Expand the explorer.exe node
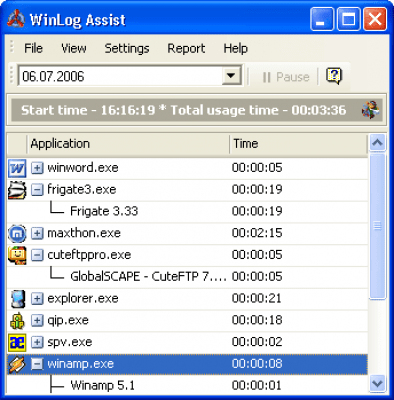The width and height of the screenshot is (394, 400). [x=37, y=298]
